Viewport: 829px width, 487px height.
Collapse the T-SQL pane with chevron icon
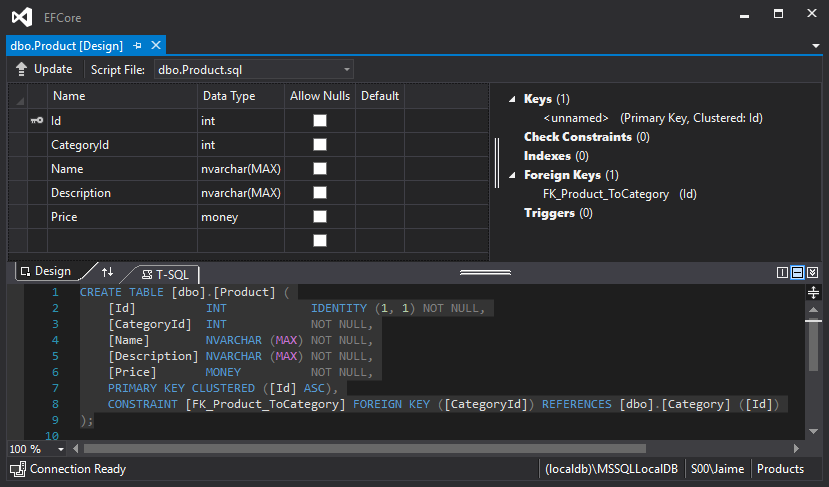(x=813, y=272)
